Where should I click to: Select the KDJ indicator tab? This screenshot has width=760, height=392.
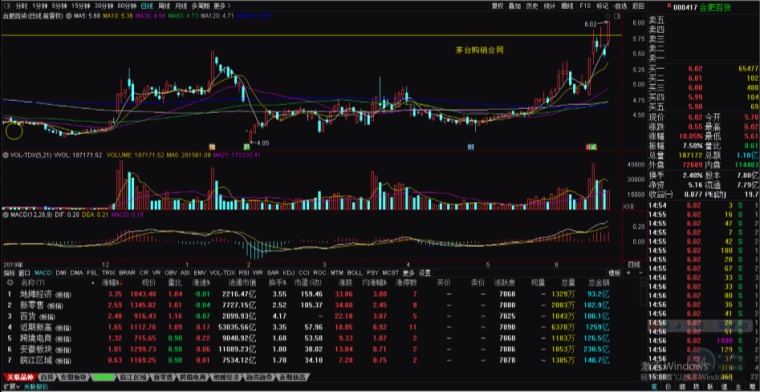[x=288, y=273]
